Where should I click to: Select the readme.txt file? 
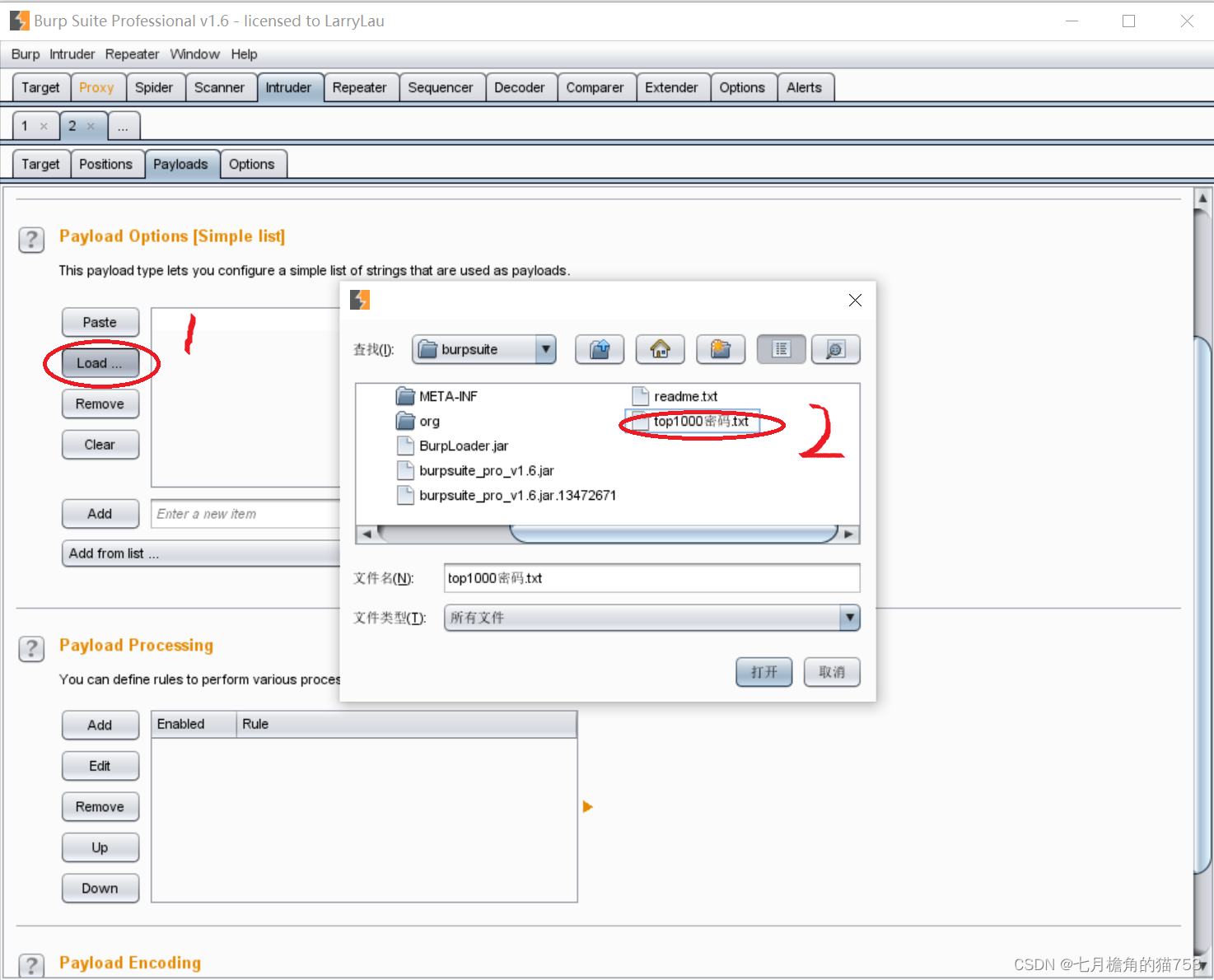tap(675, 396)
